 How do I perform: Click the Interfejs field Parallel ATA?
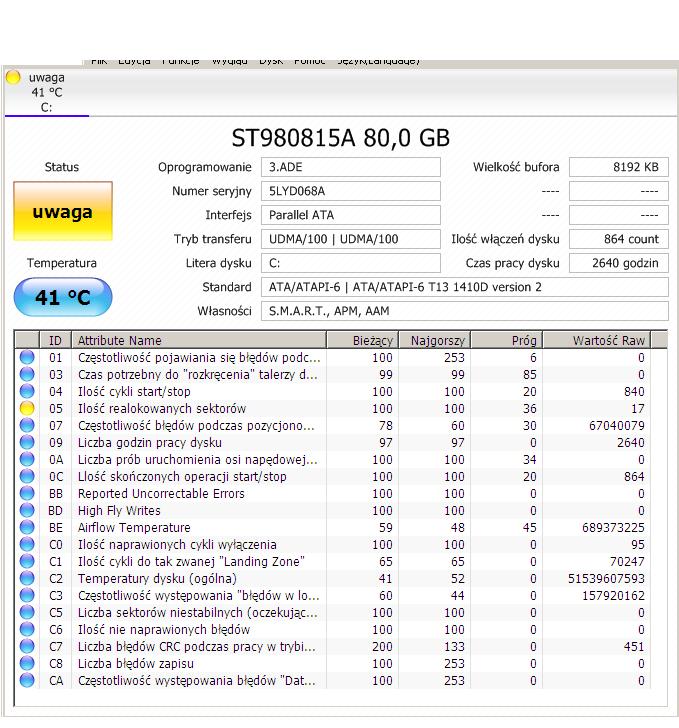[351, 215]
